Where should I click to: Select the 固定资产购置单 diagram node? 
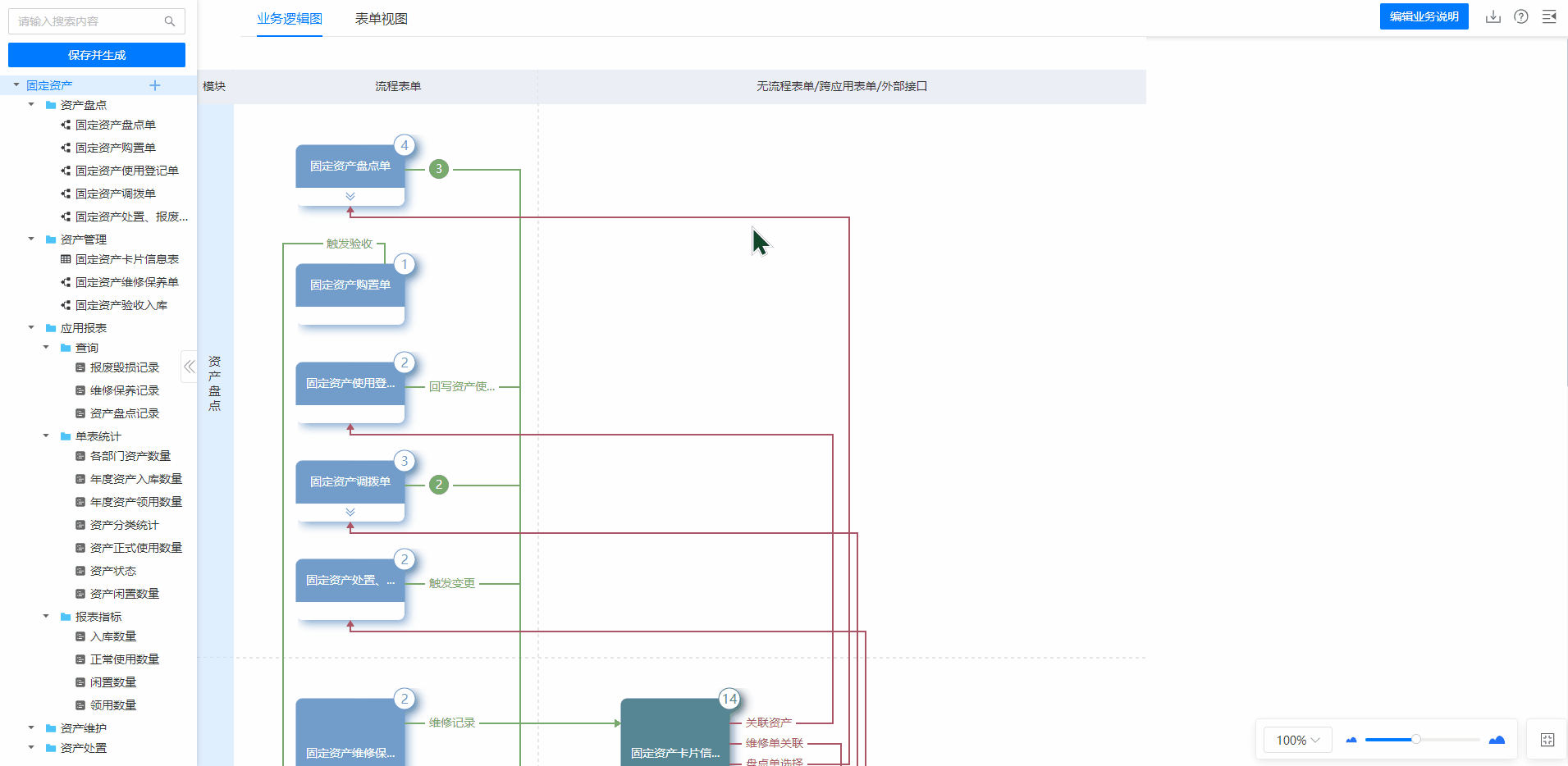[x=350, y=294]
